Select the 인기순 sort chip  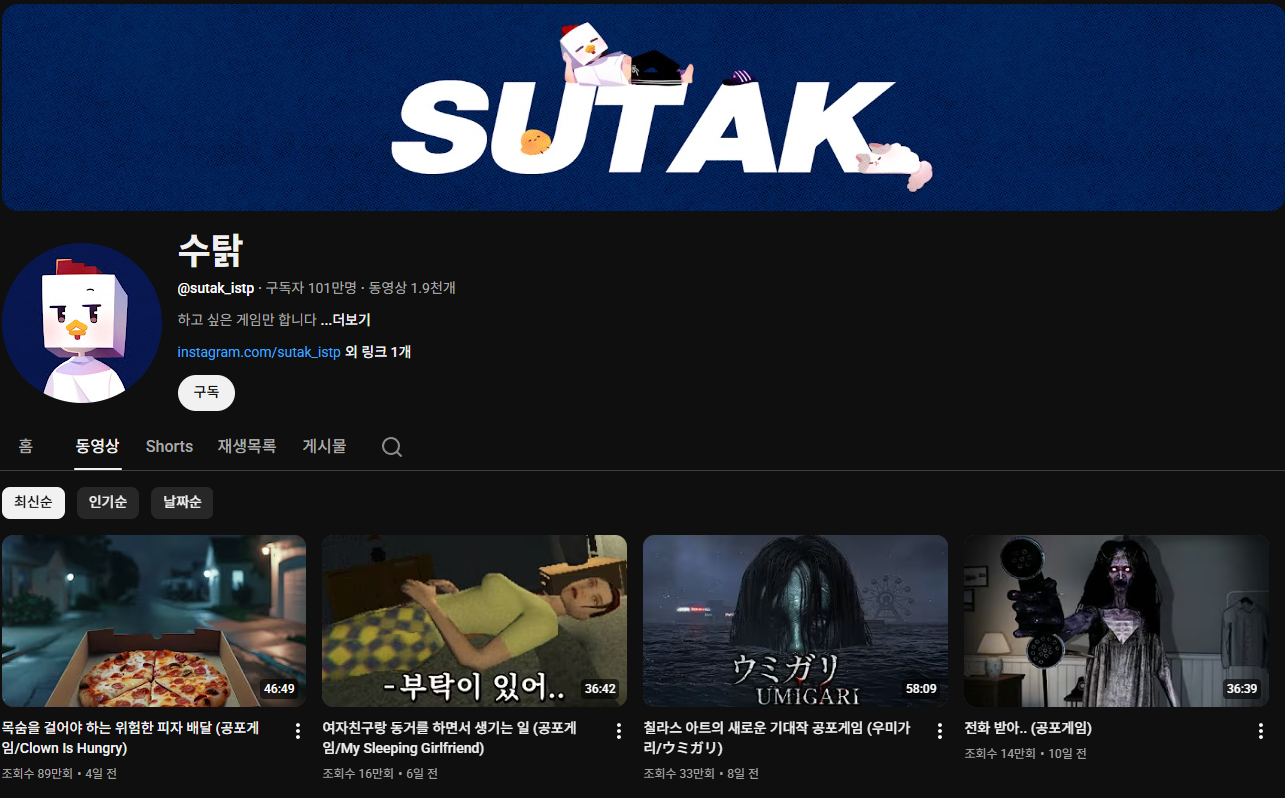tap(107, 502)
